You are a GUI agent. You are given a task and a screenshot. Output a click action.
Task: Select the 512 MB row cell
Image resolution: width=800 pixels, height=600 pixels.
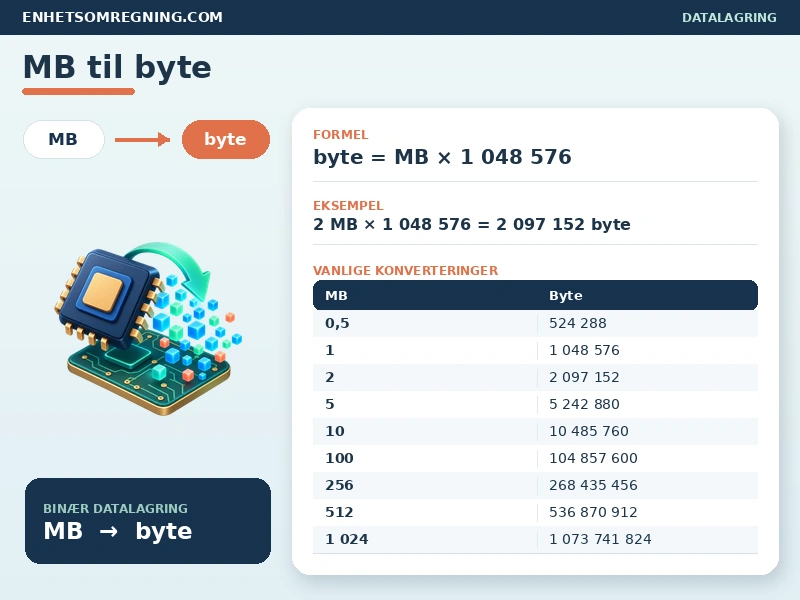(339, 512)
